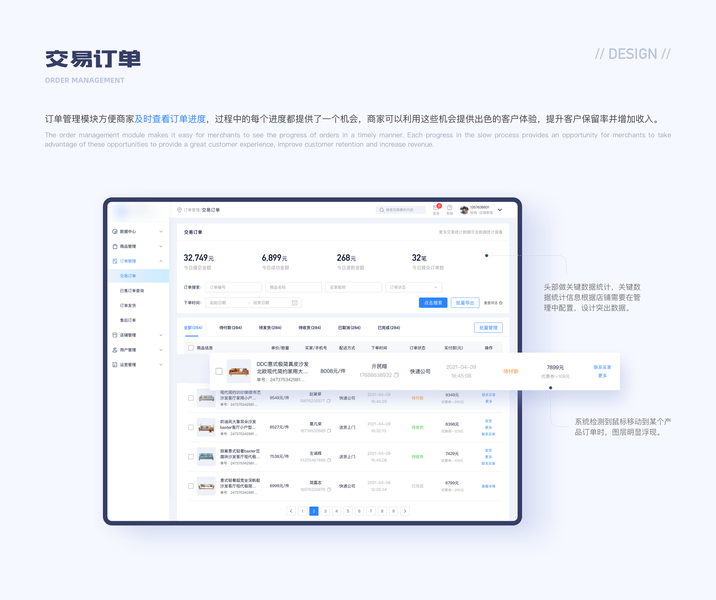Switch to the 待付款(284) tab

click(x=231, y=328)
